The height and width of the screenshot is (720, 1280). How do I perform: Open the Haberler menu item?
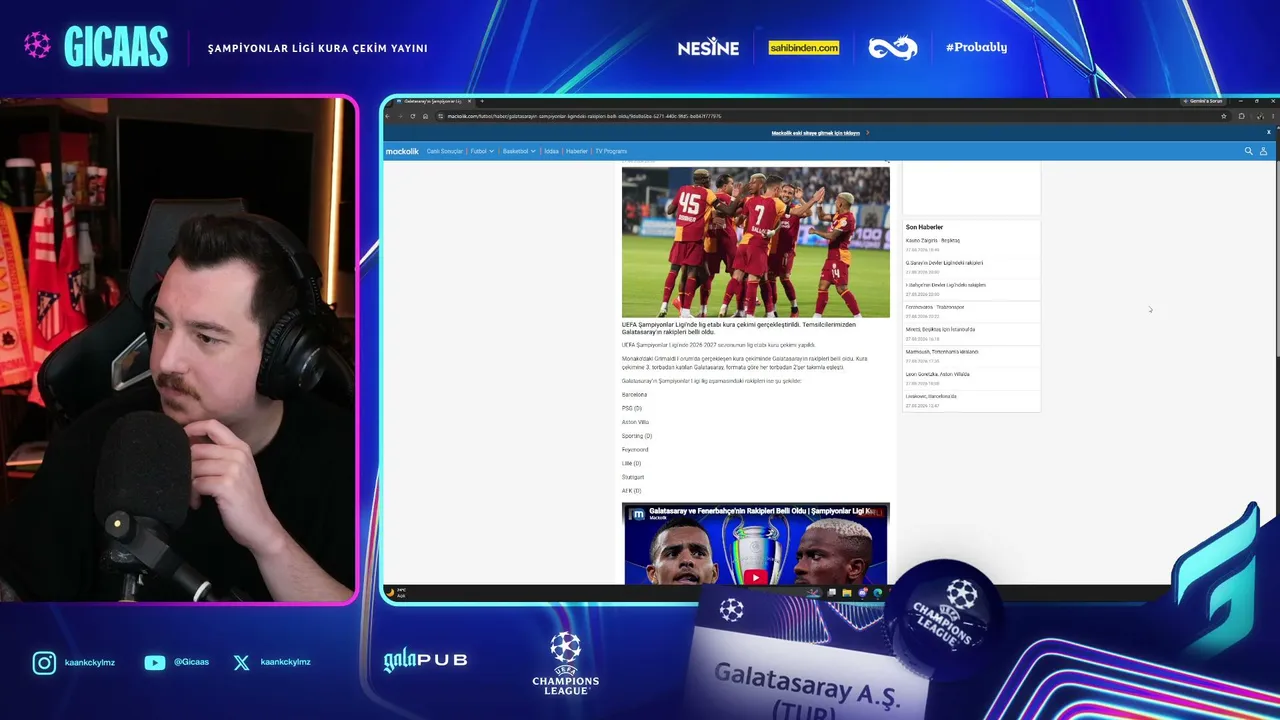click(x=577, y=151)
